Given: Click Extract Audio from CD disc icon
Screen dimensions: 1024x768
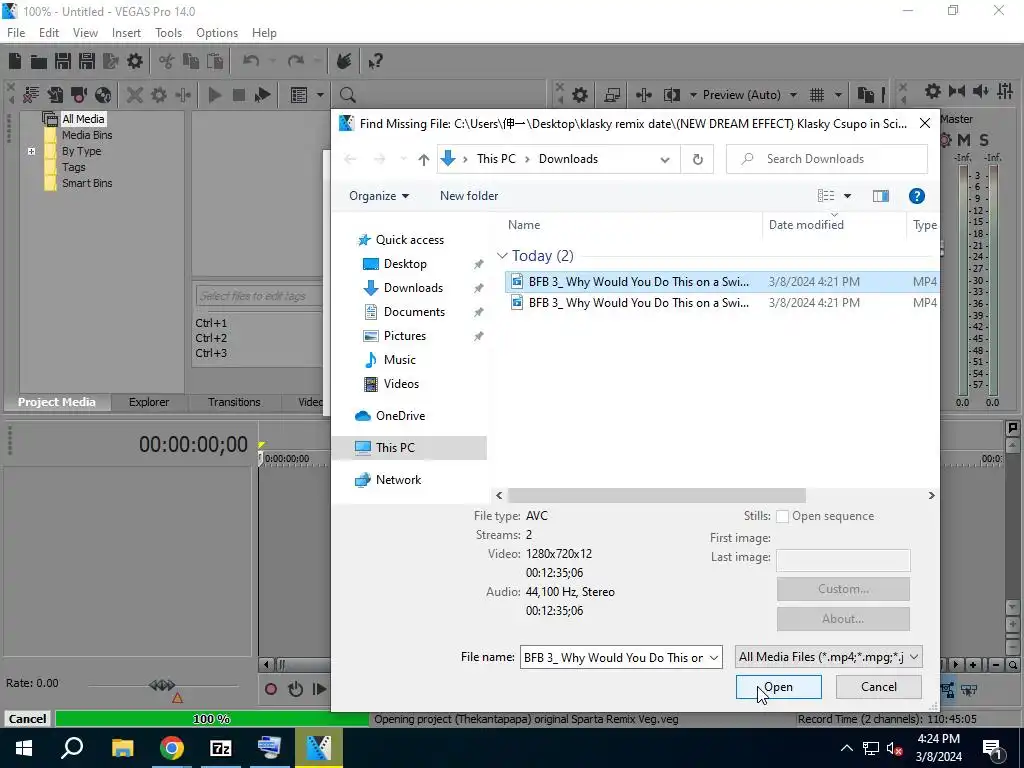Looking at the screenshot, I should click(x=103, y=95).
